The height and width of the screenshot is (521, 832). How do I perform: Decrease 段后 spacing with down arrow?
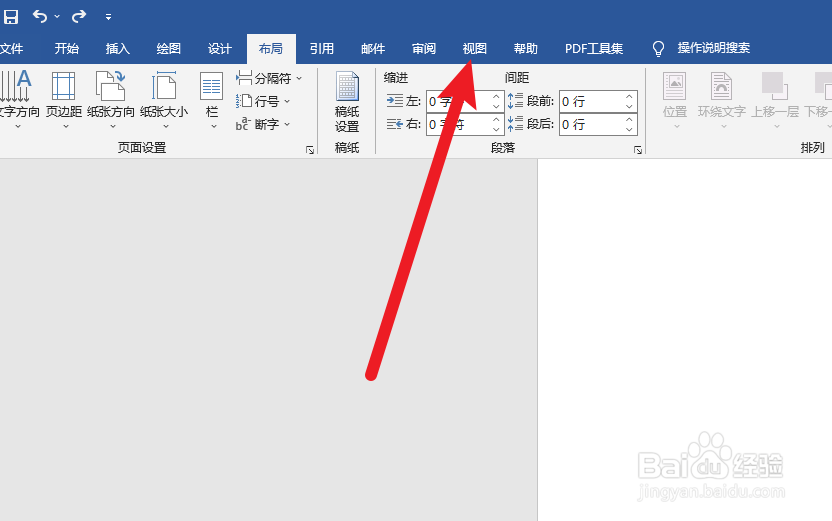(x=629, y=130)
